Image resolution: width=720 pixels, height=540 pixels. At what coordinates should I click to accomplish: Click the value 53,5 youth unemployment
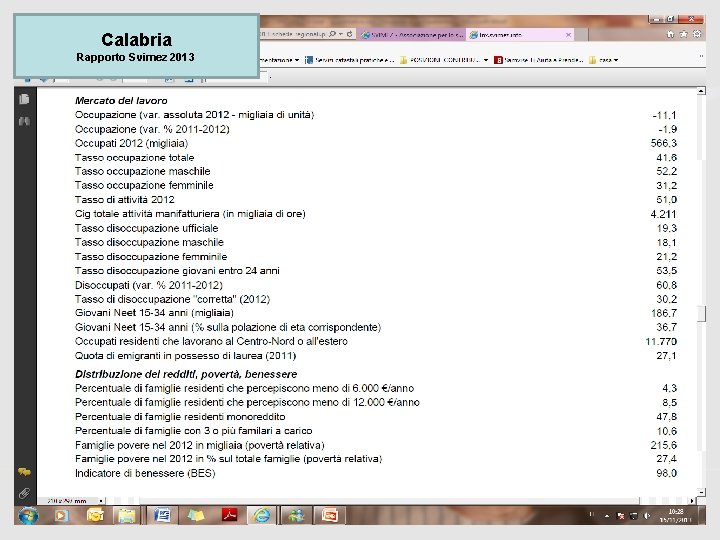pos(667,271)
